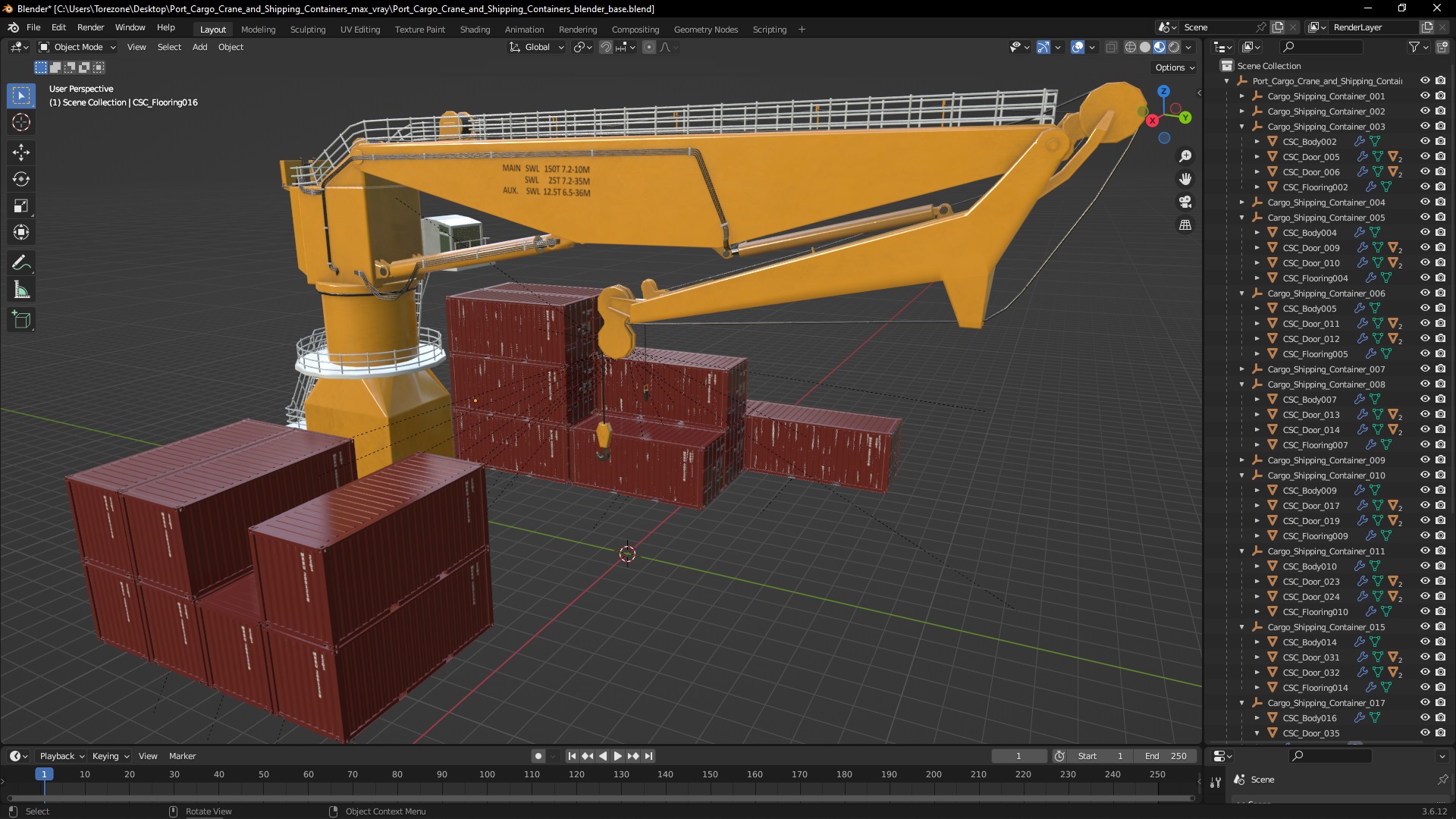The image size is (1456, 819).
Task: Expand Cargo_Shipping_Container_011 collection
Action: [x=1241, y=551]
